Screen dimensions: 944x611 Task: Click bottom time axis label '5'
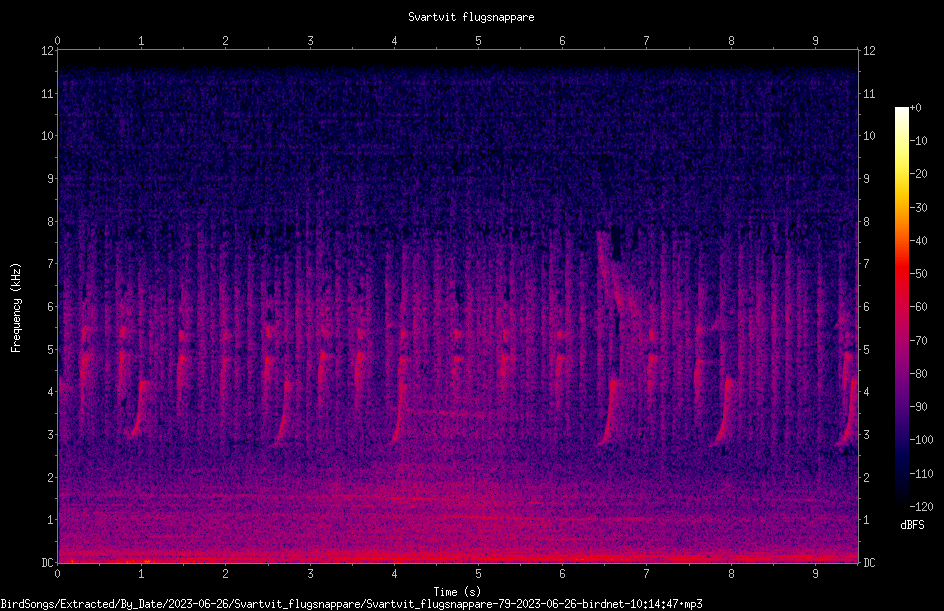478,574
